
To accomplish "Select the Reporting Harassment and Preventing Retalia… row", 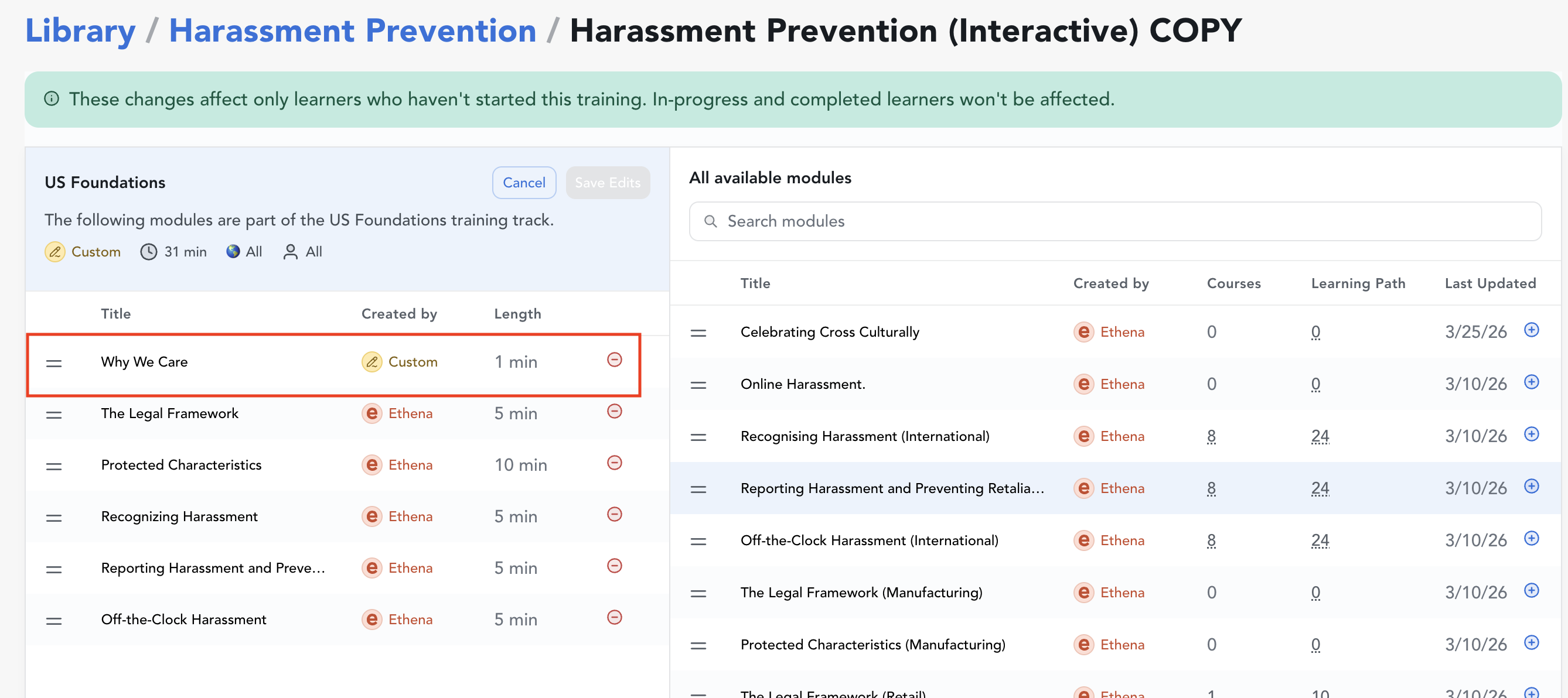I will pos(891,489).
